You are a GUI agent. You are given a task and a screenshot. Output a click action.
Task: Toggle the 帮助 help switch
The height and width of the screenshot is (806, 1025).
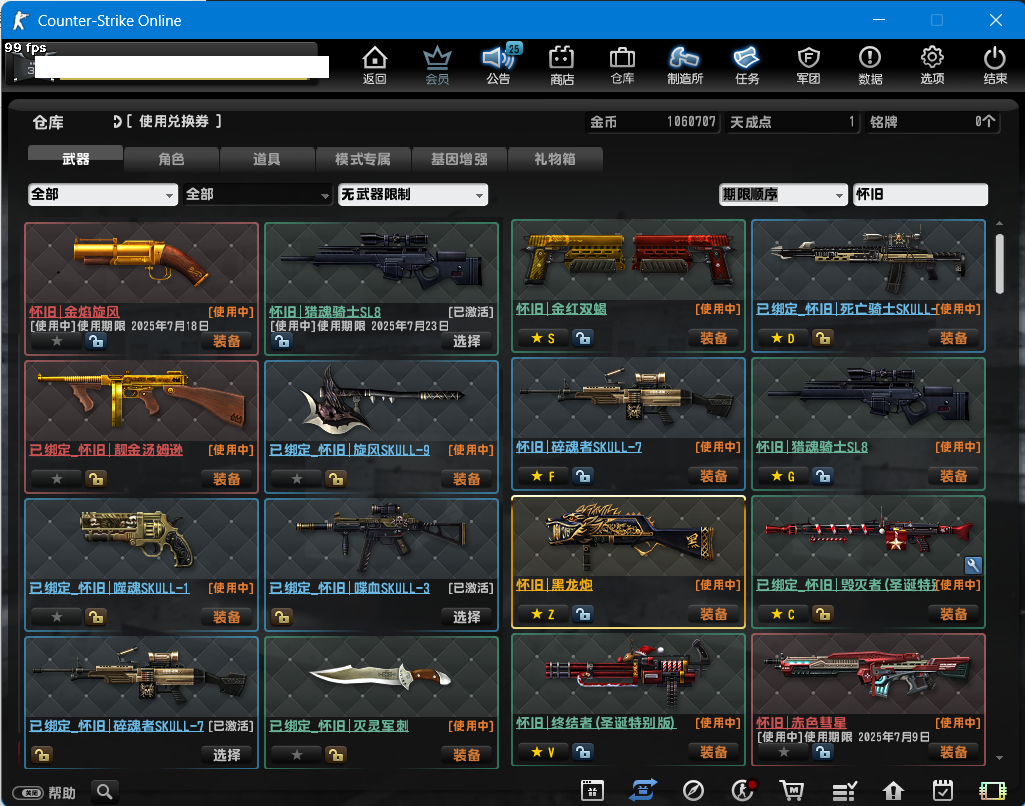[28, 793]
